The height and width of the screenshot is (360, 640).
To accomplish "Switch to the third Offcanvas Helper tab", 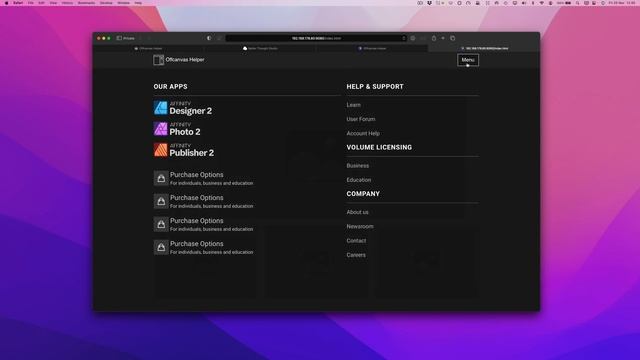I will tap(372, 48).
